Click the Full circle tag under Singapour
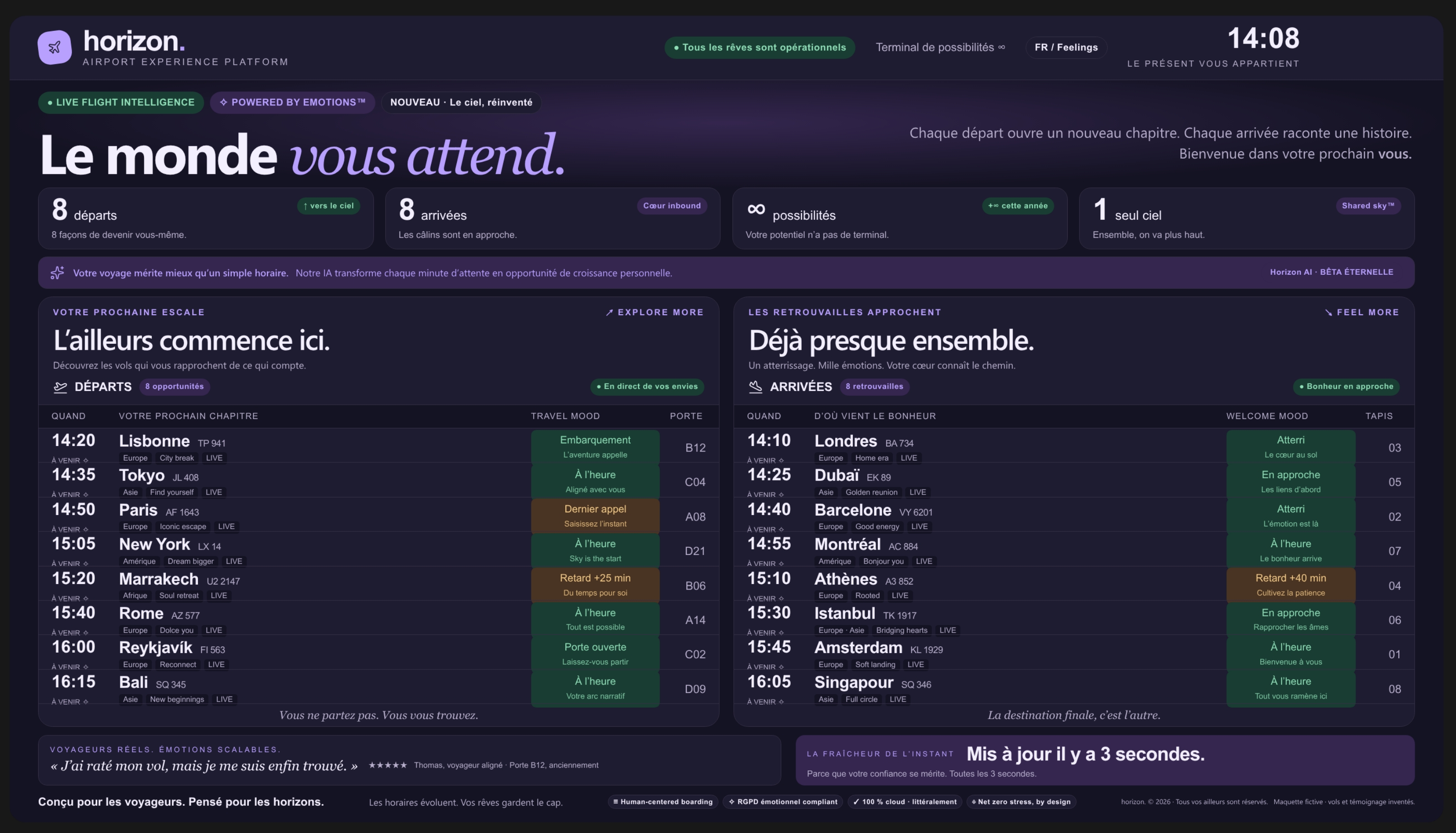 (x=861, y=700)
